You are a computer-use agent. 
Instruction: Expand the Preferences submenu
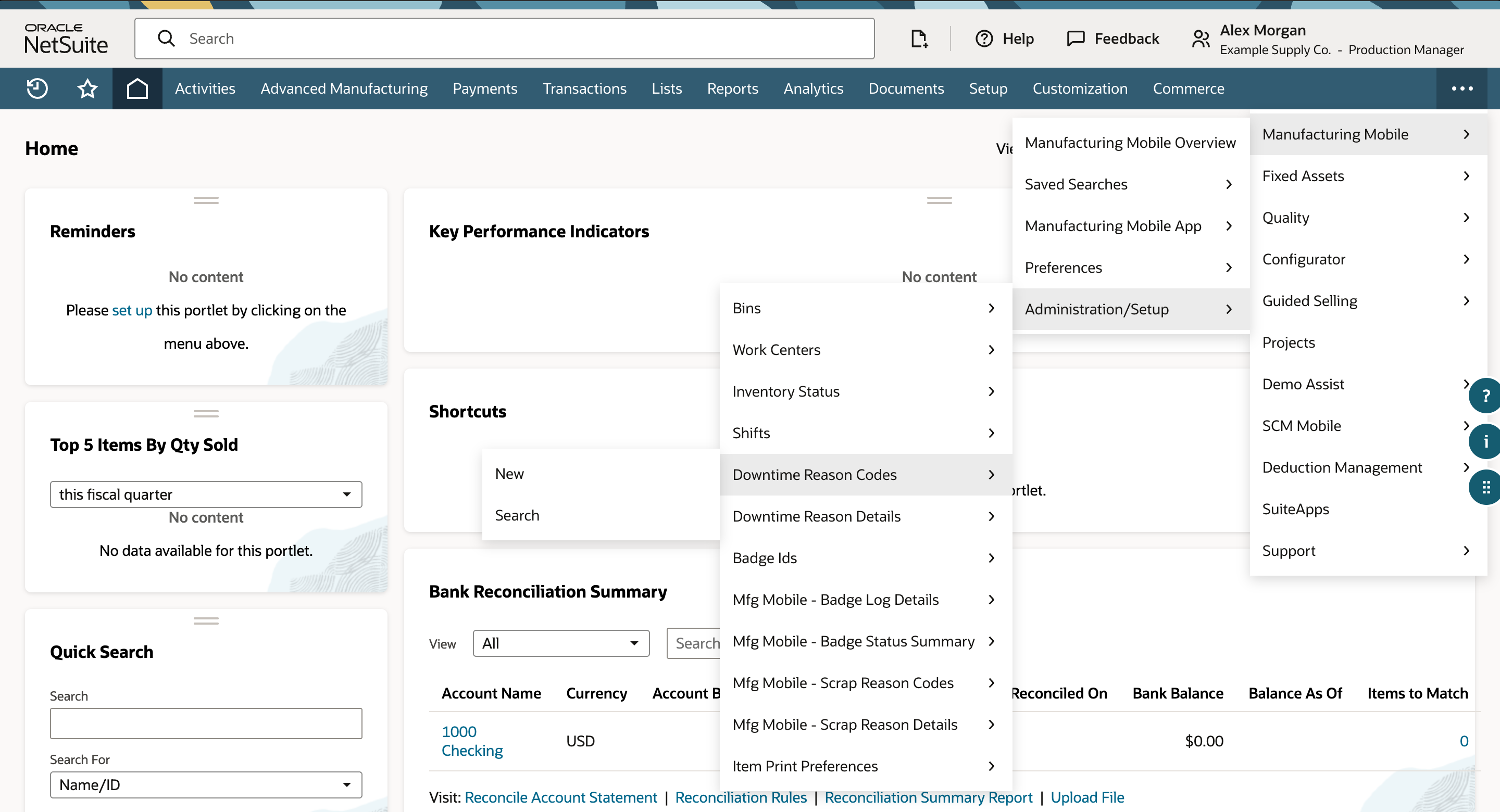1131,267
